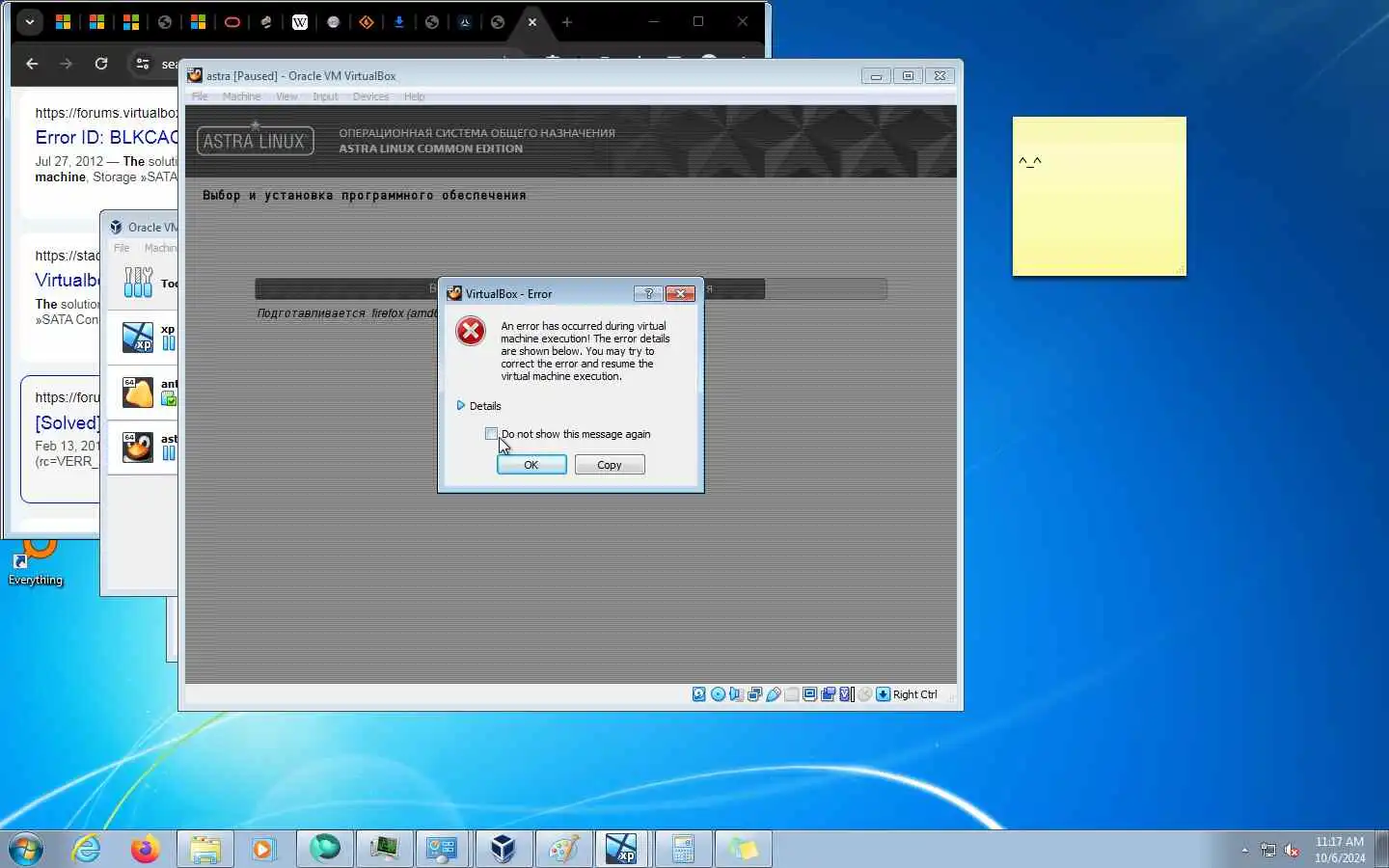
Task: Open File menu of VirtualBox Manager window
Action: (x=122, y=248)
